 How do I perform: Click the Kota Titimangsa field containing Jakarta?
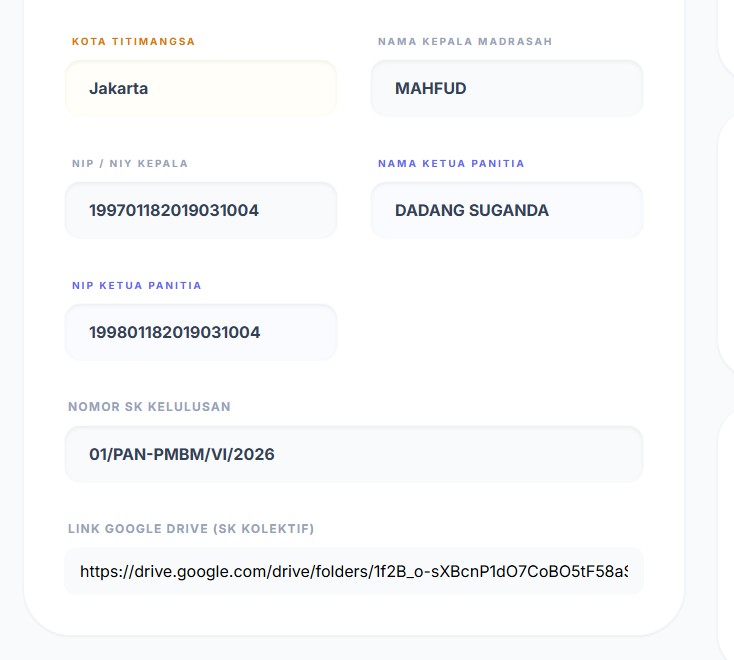(x=201, y=88)
